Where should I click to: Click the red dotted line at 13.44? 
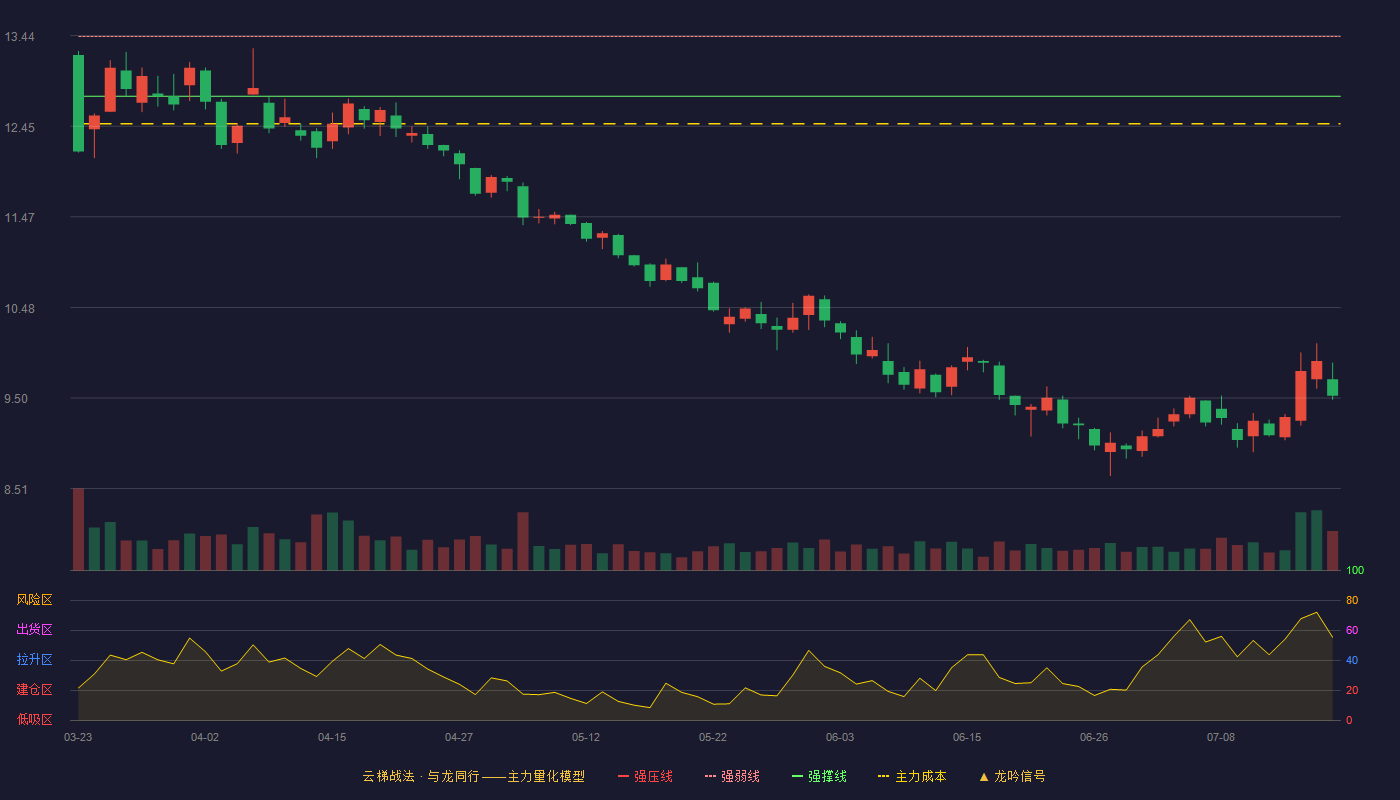(709, 36)
